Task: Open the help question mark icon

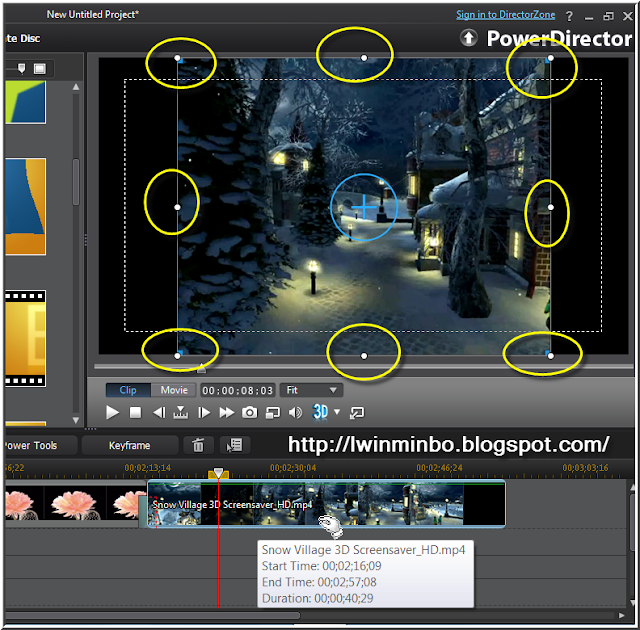Action: click(569, 16)
